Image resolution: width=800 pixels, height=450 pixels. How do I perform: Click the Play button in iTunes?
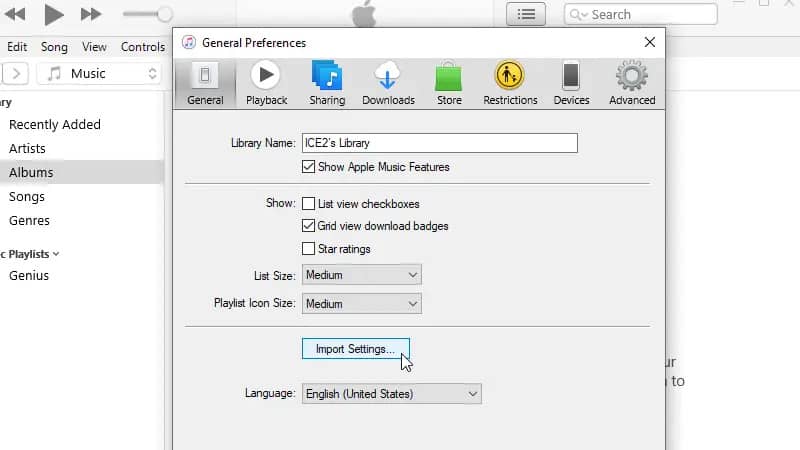coord(54,14)
